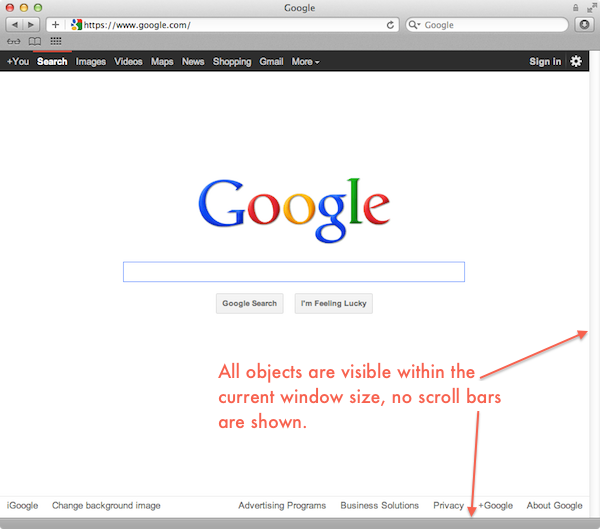Switch to Videos

click(128, 62)
